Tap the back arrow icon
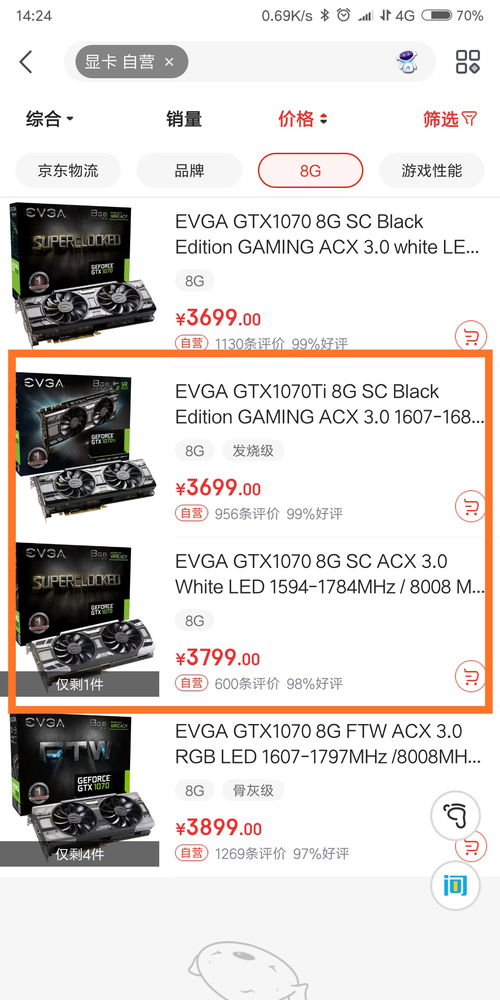500x1000 pixels. click(x=26, y=62)
